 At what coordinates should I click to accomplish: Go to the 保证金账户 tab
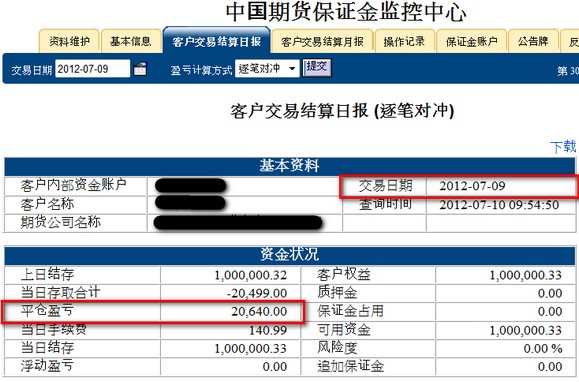(472, 41)
